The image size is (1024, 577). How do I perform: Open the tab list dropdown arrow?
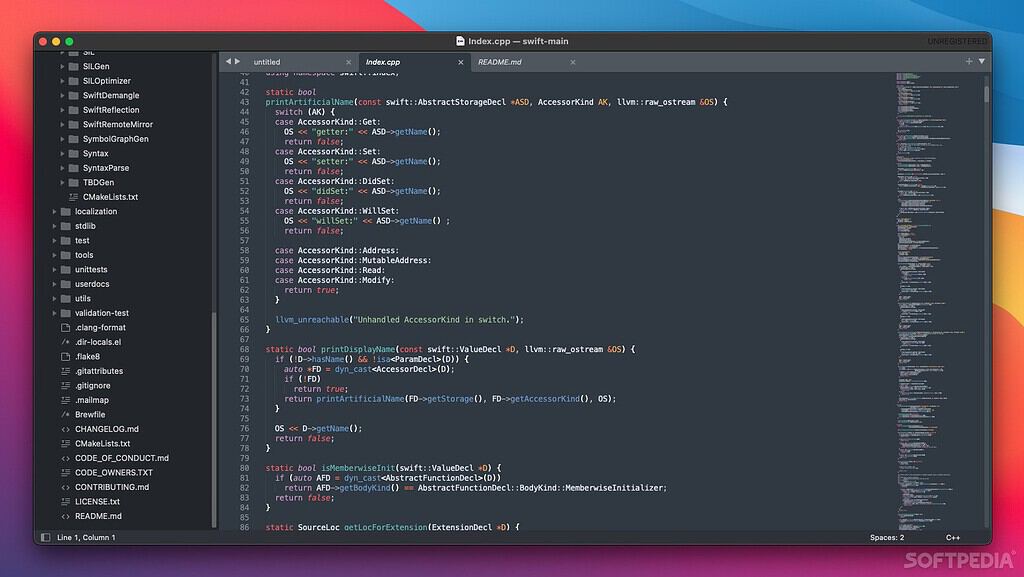982,61
